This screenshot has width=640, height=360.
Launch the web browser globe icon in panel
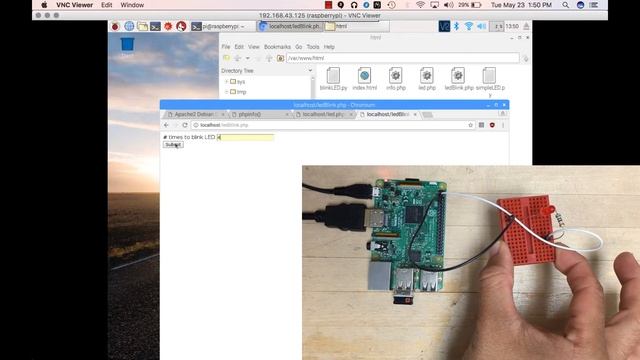tap(129, 27)
